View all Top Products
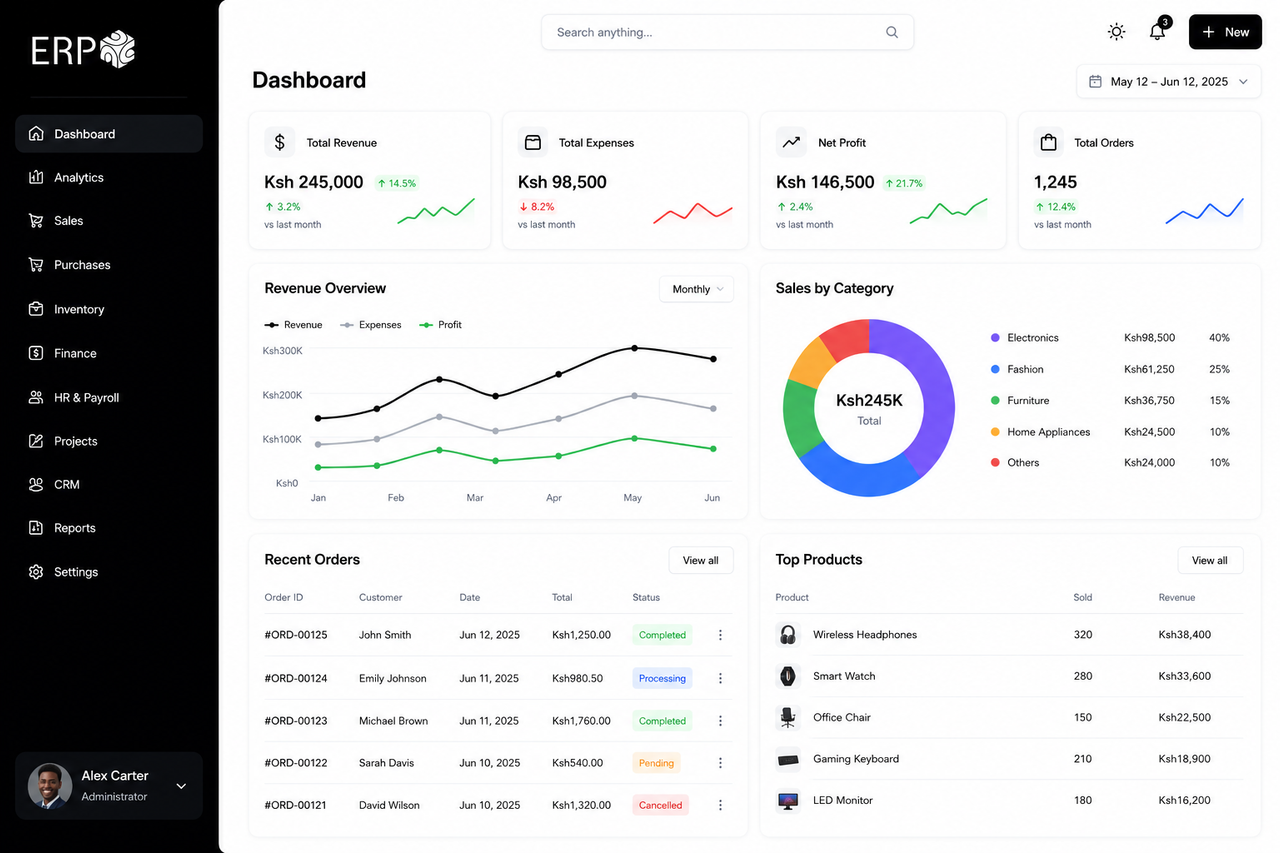 point(1210,560)
